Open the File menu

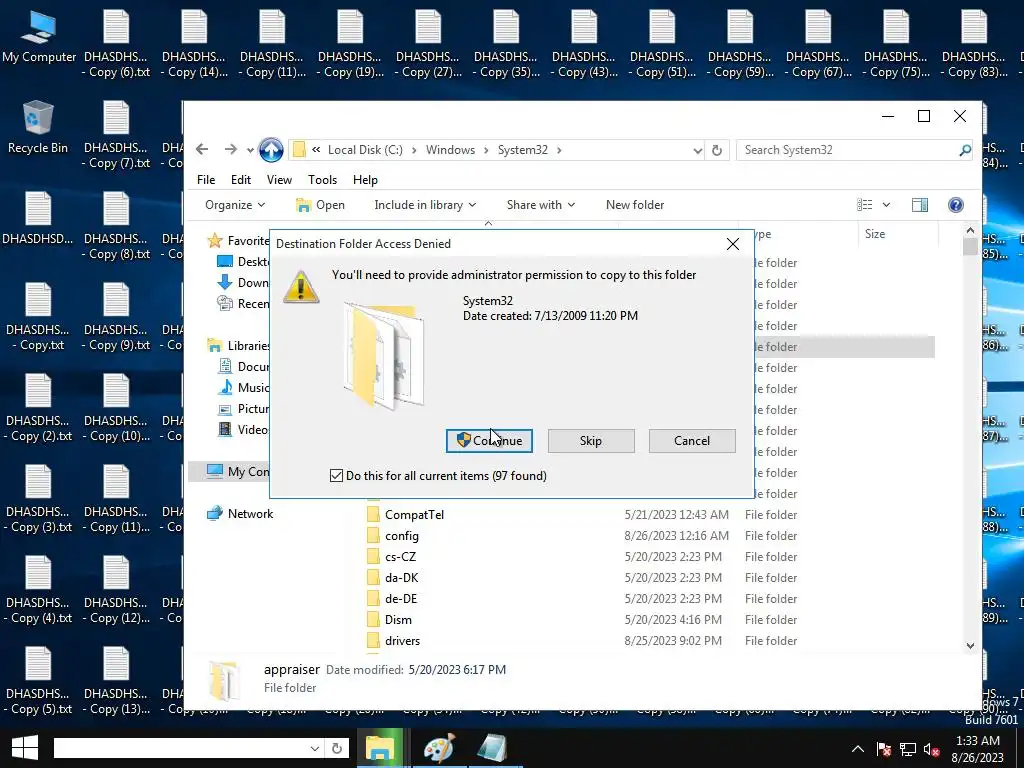tap(206, 180)
